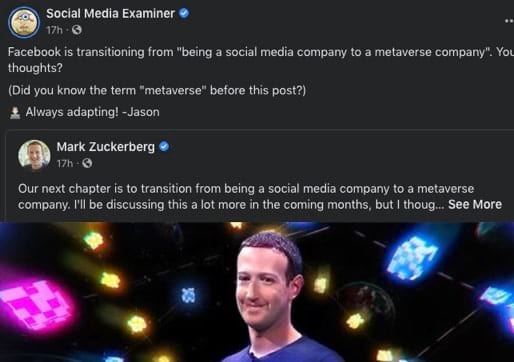514x362 pixels.
Task: Open the post options three-dot menu
Action: tap(509, 21)
